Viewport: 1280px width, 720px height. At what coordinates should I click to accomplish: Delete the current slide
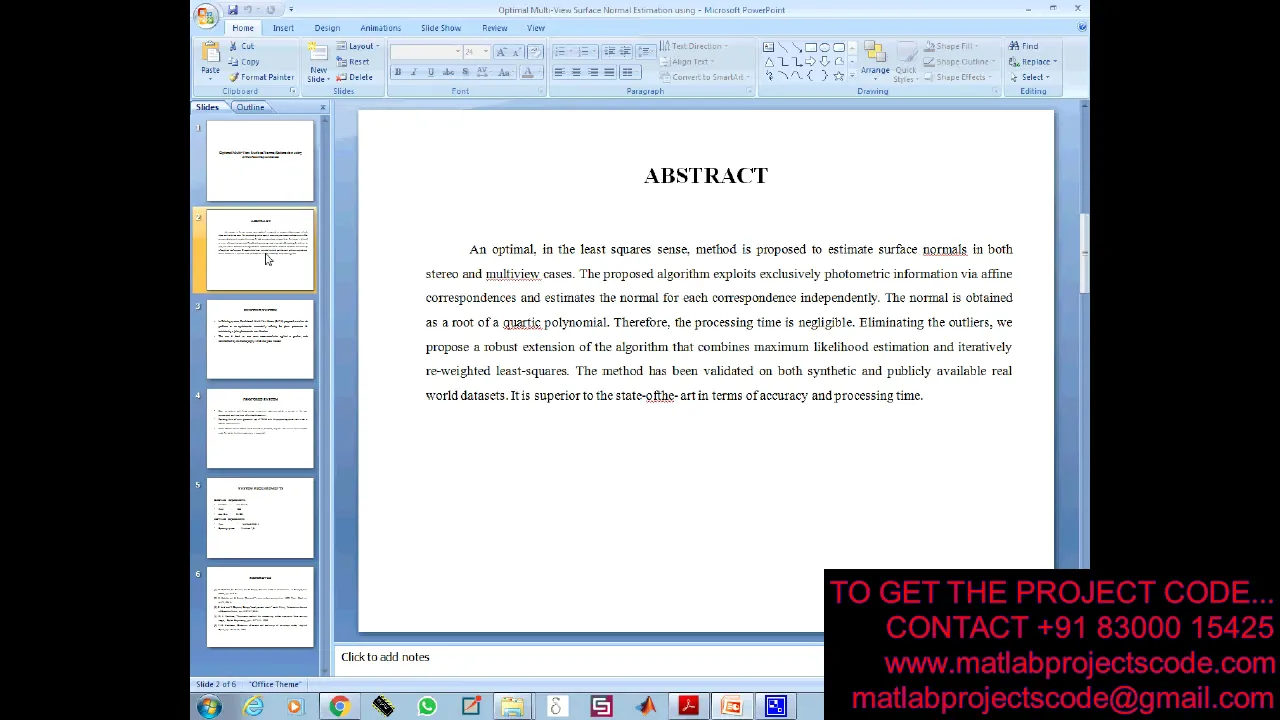(x=353, y=77)
